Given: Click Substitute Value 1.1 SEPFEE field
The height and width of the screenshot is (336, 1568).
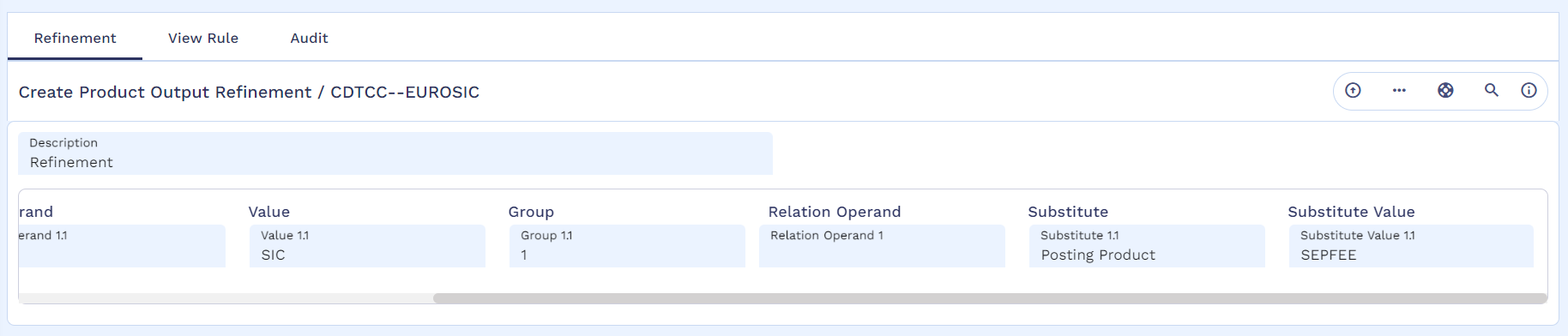Looking at the screenshot, I should [1411, 246].
